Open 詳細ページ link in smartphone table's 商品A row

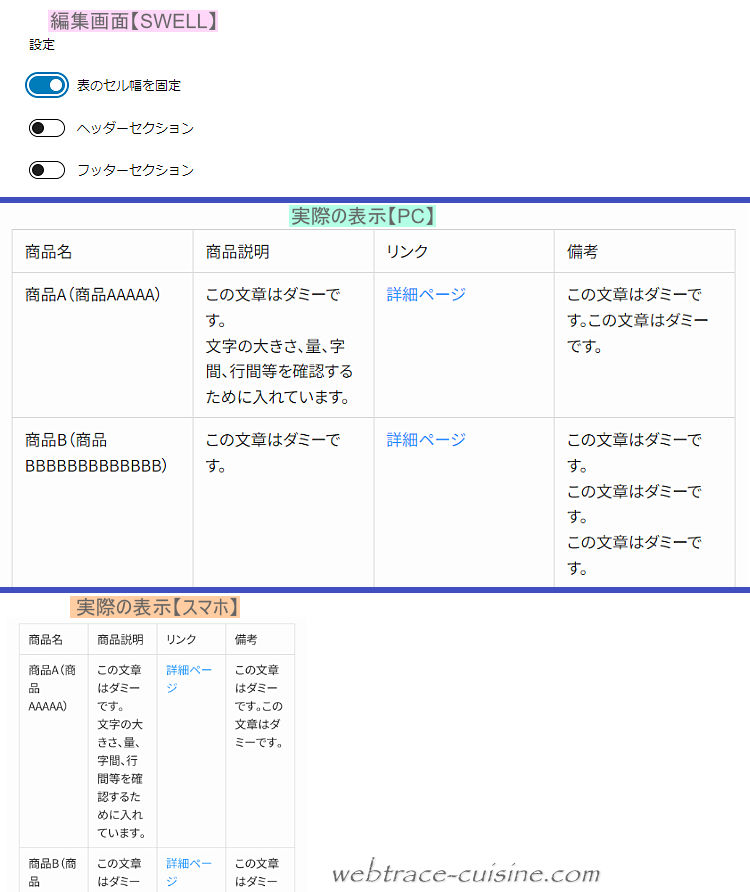point(188,679)
